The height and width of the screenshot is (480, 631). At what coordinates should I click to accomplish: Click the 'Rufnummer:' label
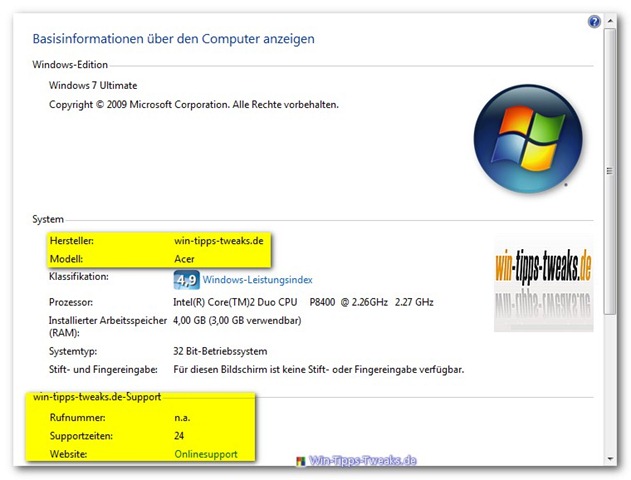[x=78, y=418]
